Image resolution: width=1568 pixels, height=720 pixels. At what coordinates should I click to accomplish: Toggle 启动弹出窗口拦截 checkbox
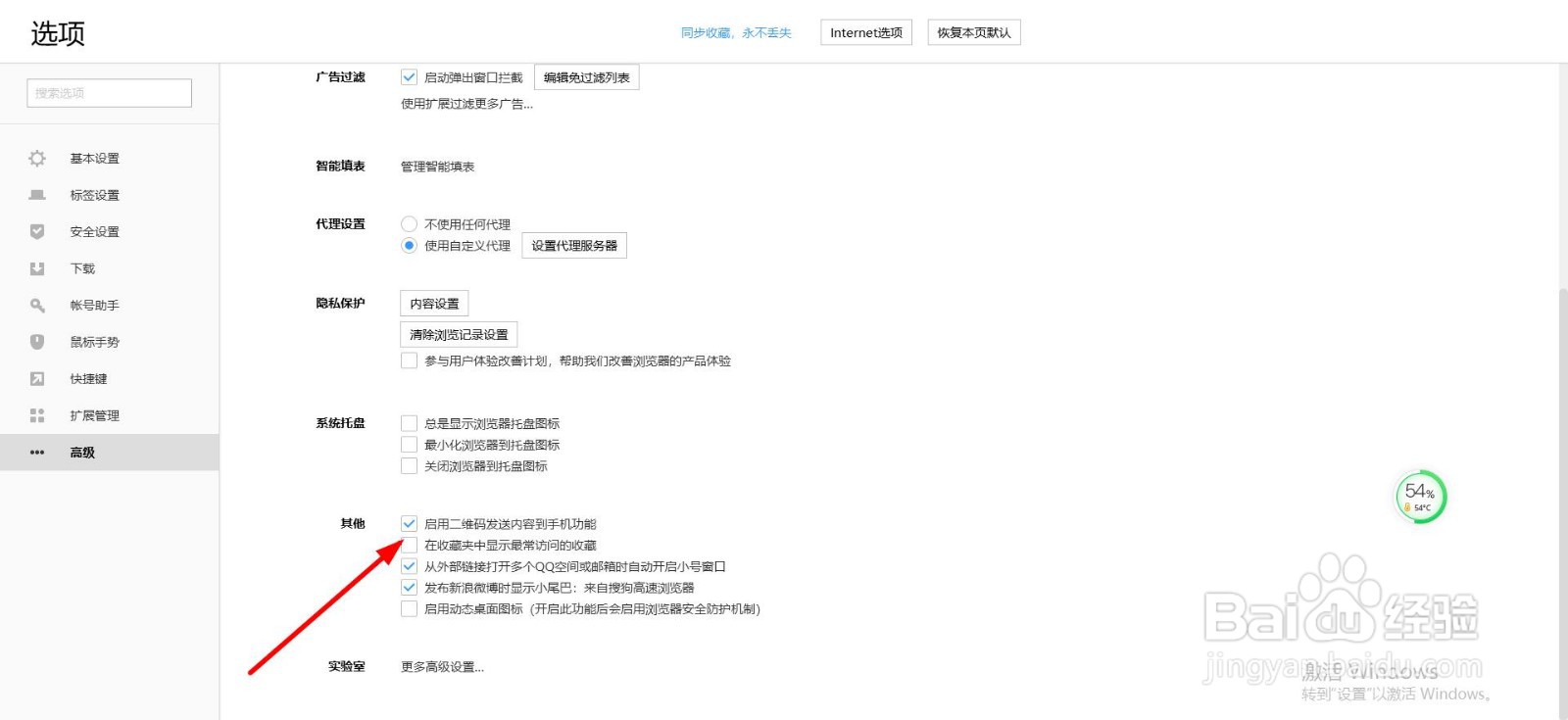click(x=410, y=77)
